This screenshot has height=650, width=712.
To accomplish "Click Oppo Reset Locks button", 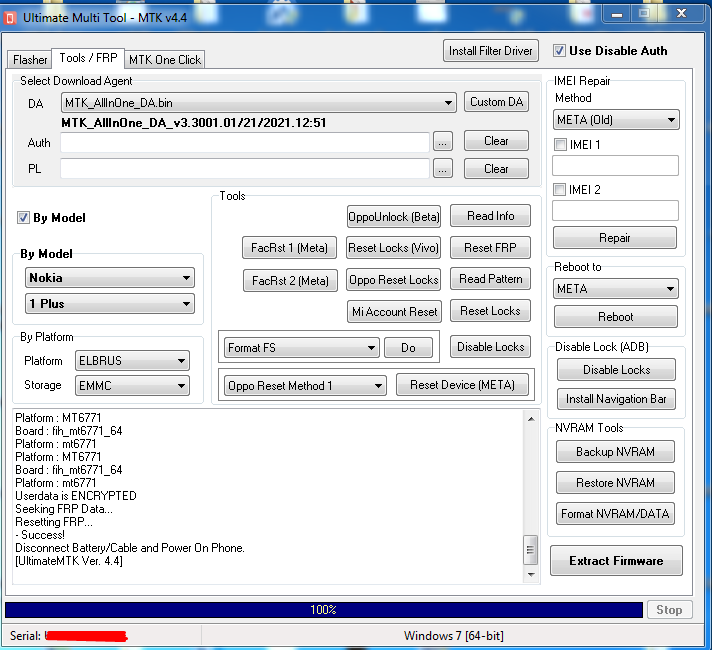I will pos(394,280).
